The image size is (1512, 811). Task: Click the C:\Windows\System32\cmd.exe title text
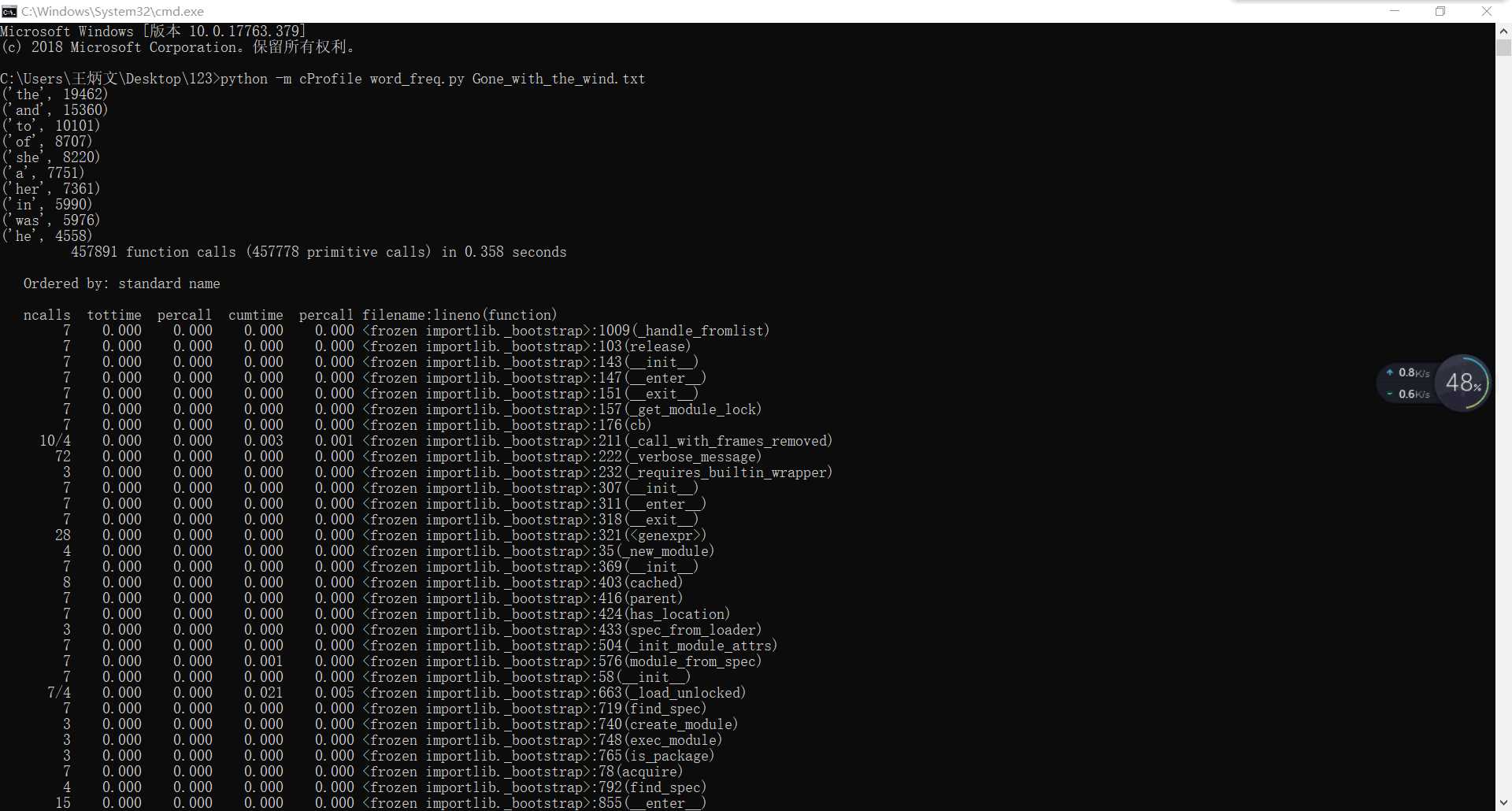[113, 11]
